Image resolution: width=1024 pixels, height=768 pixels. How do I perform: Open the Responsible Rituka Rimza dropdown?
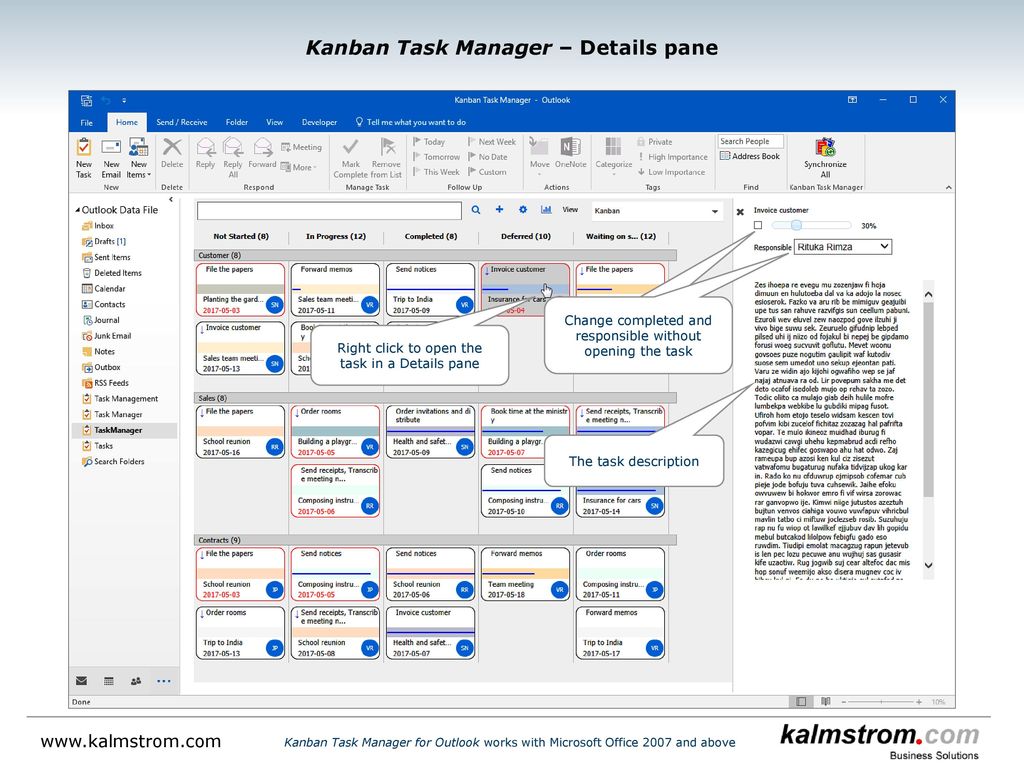pos(842,247)
